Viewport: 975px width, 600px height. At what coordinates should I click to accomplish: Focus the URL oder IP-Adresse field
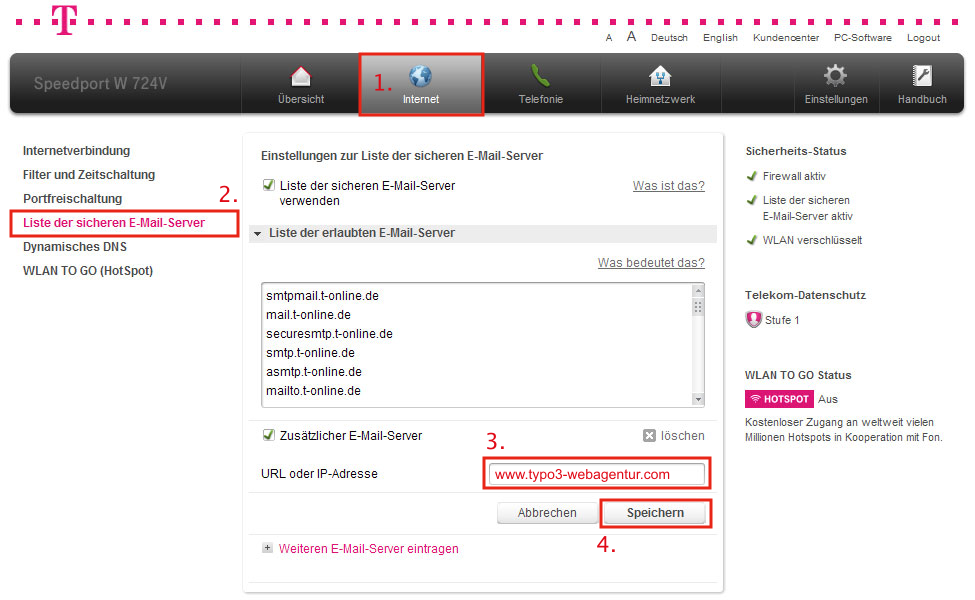(x=597, y=474)
